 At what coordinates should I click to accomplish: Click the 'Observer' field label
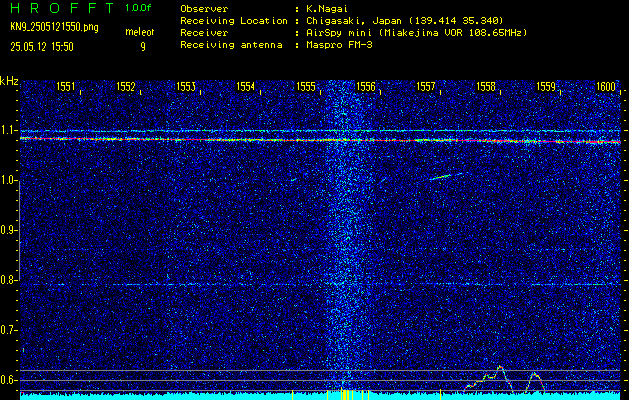pyautogui.click(x=204, y=8)
